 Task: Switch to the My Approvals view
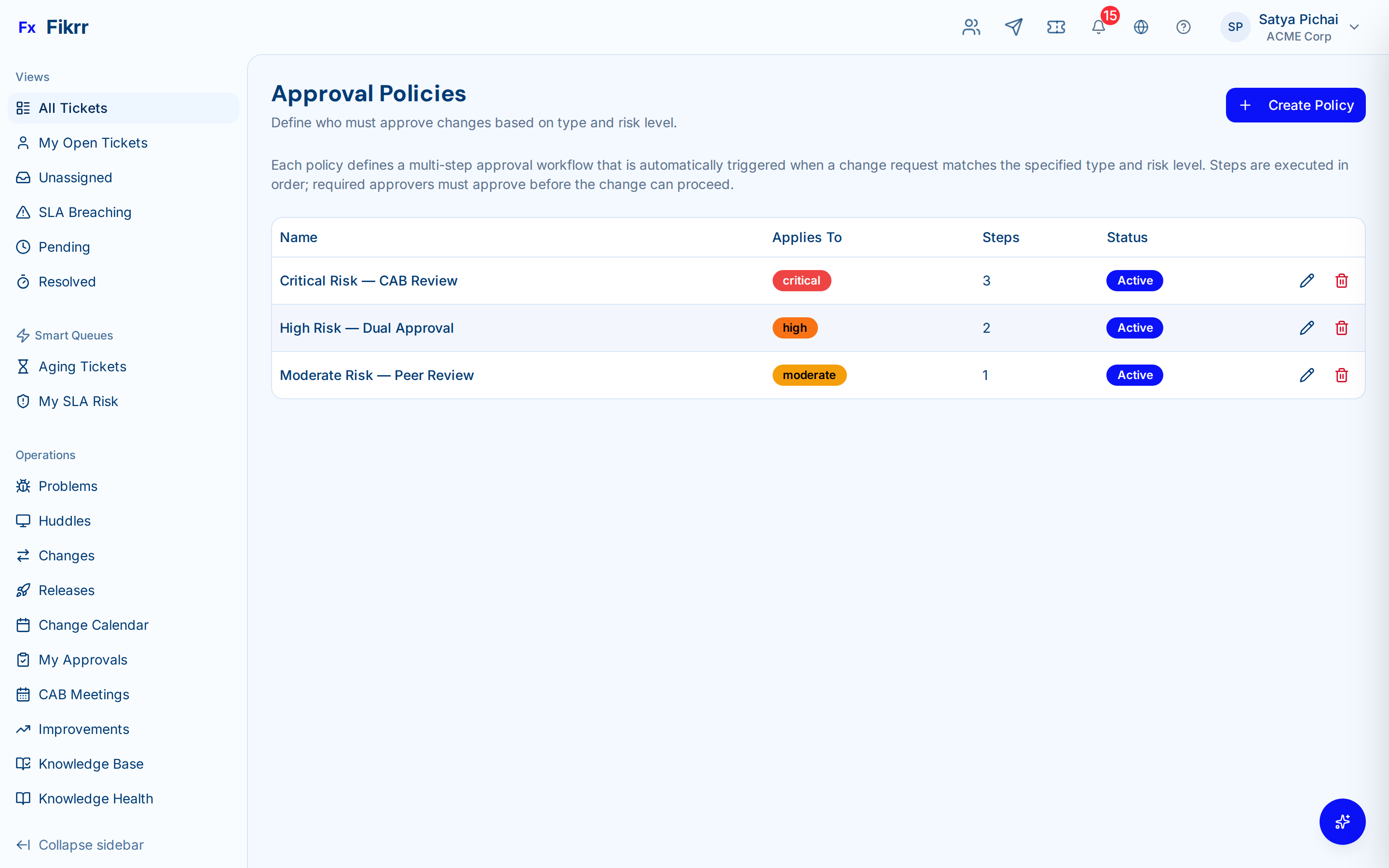click(x=82, y=660)
